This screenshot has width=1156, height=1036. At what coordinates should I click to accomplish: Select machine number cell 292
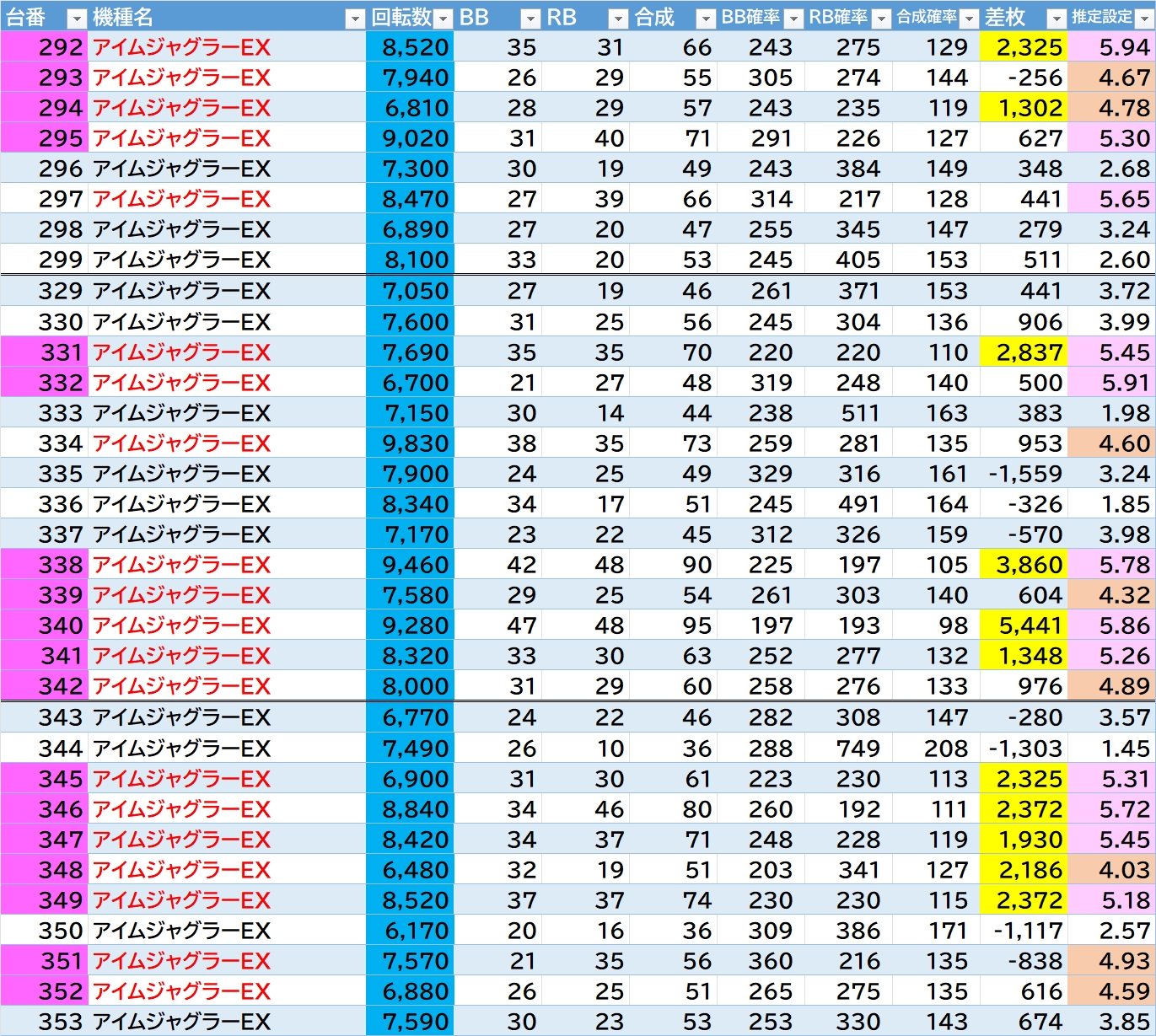44,47
